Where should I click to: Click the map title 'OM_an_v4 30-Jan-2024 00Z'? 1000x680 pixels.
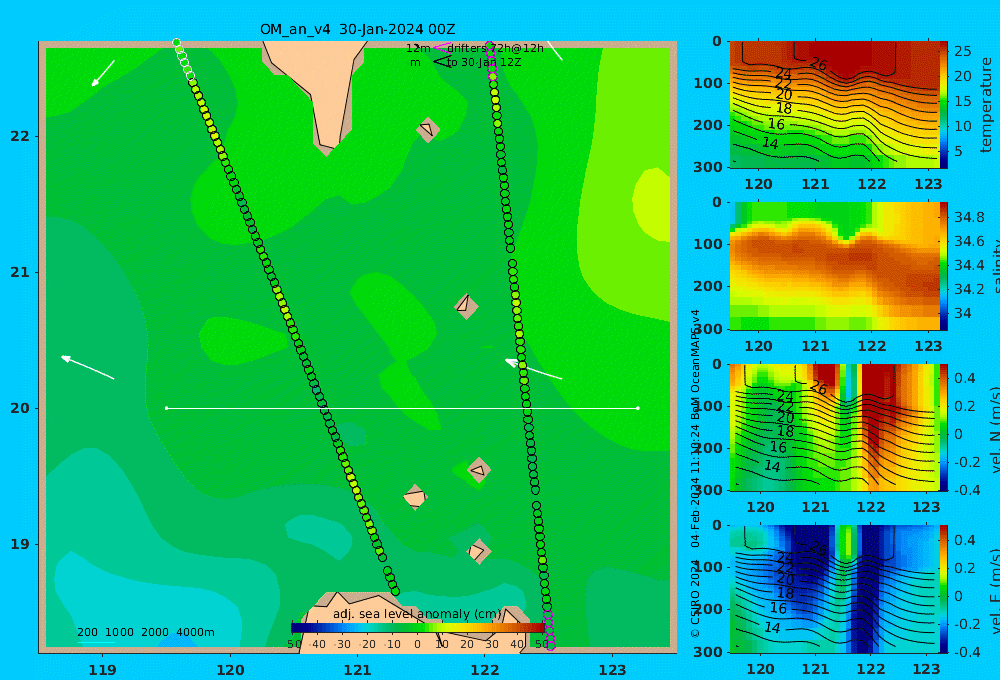(357, 29)
